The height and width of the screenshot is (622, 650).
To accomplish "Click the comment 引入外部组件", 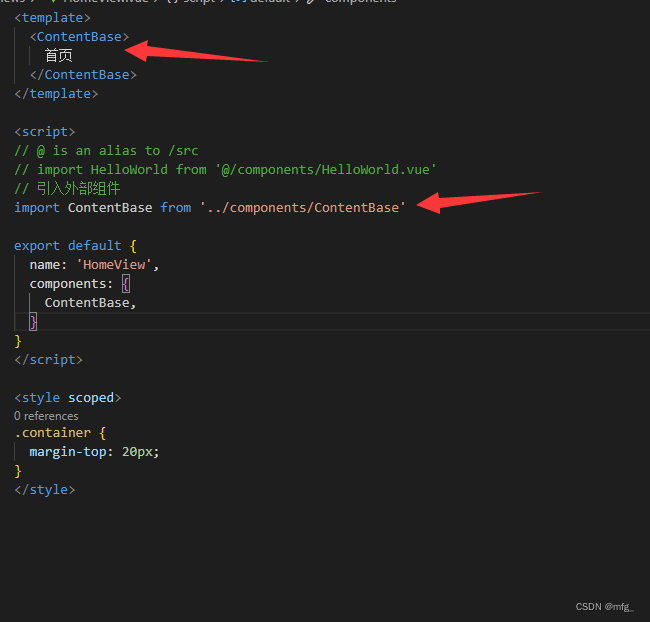I will tap(67, 189).
